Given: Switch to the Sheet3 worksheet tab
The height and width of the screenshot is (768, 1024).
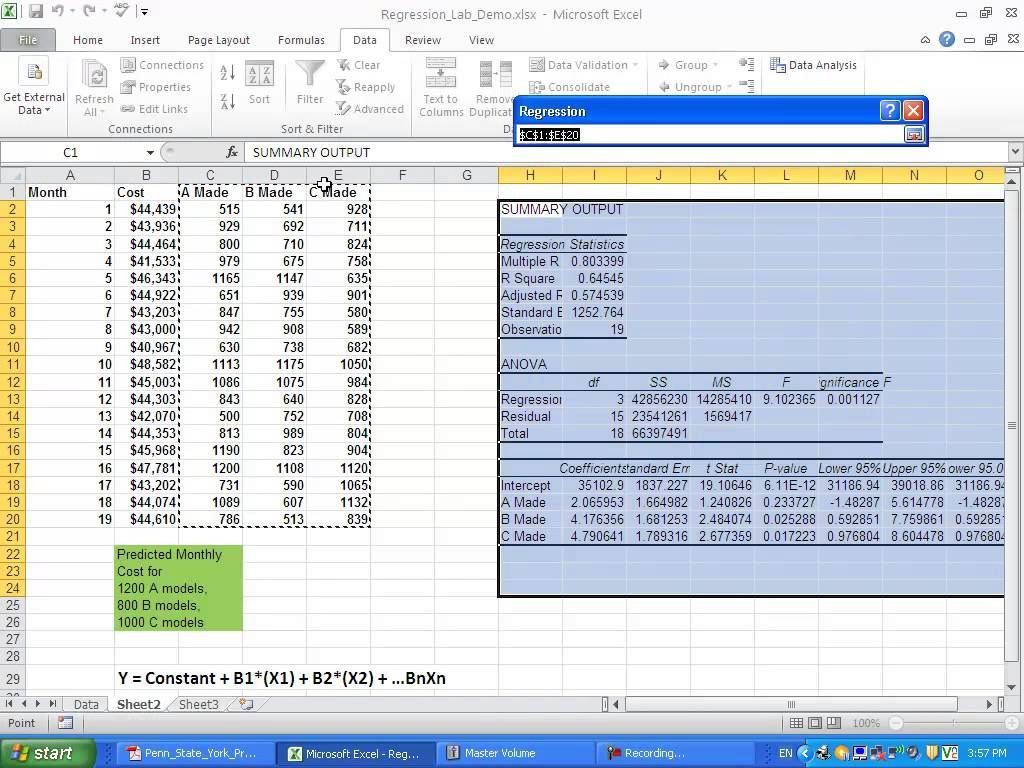Looking at the screenshot, I should click(198, 704).
